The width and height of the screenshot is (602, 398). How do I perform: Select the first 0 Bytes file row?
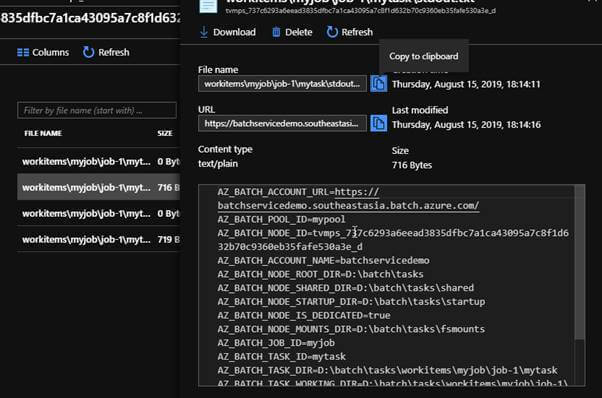point(98,161)
